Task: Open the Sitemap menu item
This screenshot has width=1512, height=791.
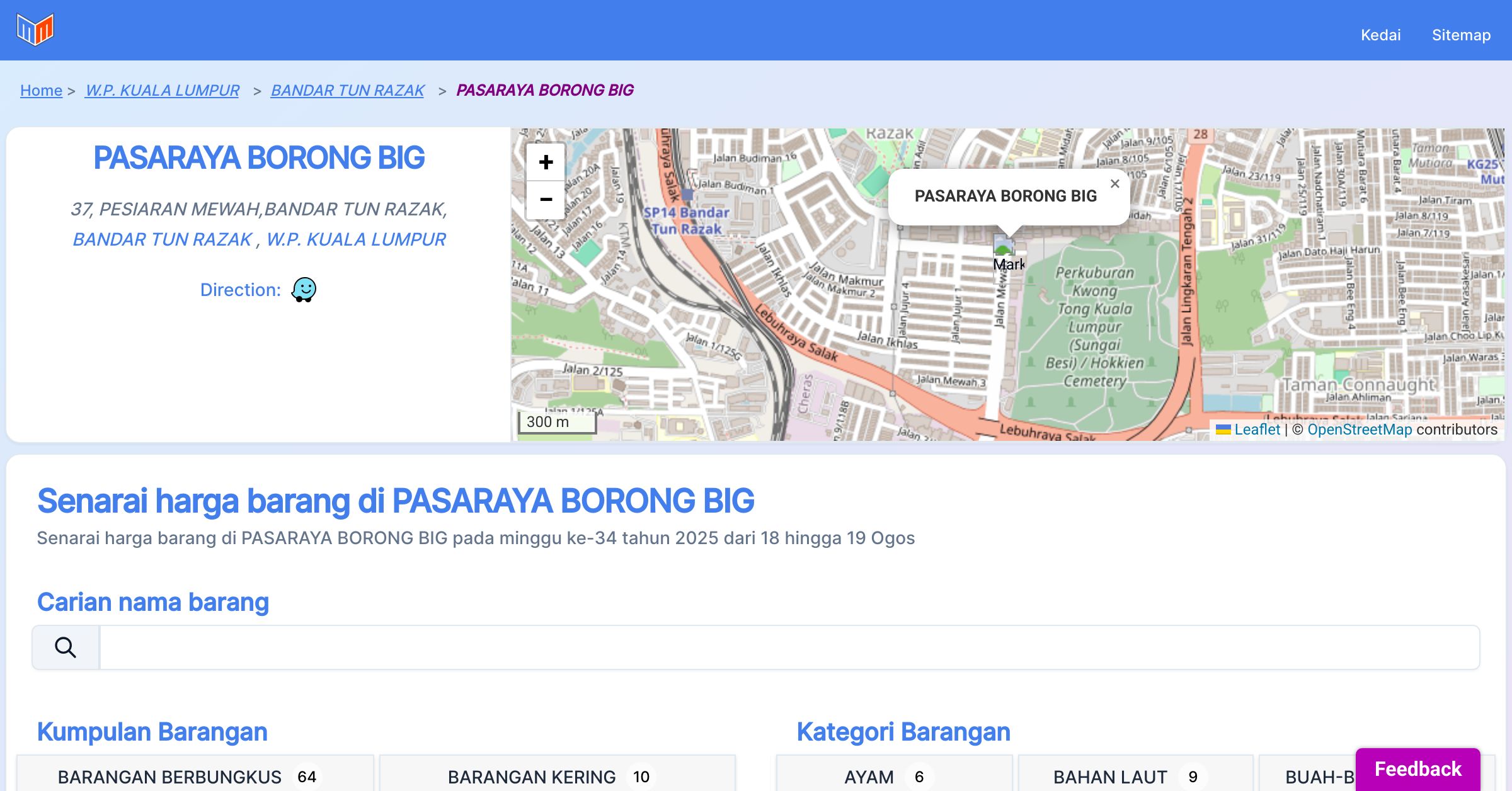Action: pos(1461,35)
